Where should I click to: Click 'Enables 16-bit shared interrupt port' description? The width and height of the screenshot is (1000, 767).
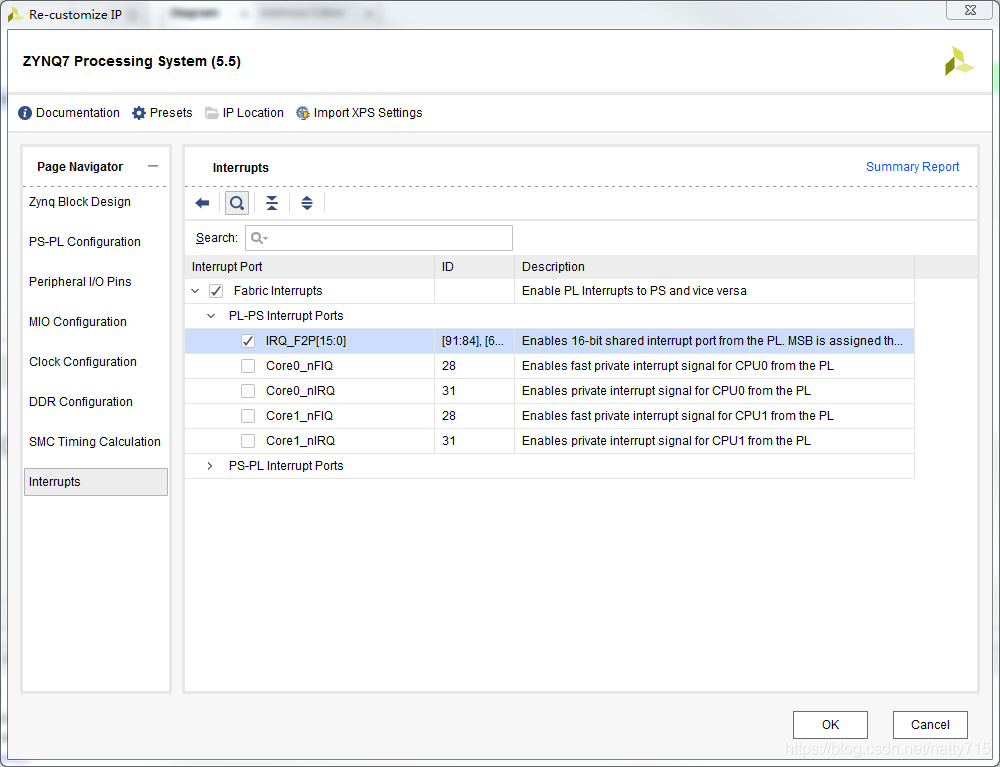tap(712, 341)
